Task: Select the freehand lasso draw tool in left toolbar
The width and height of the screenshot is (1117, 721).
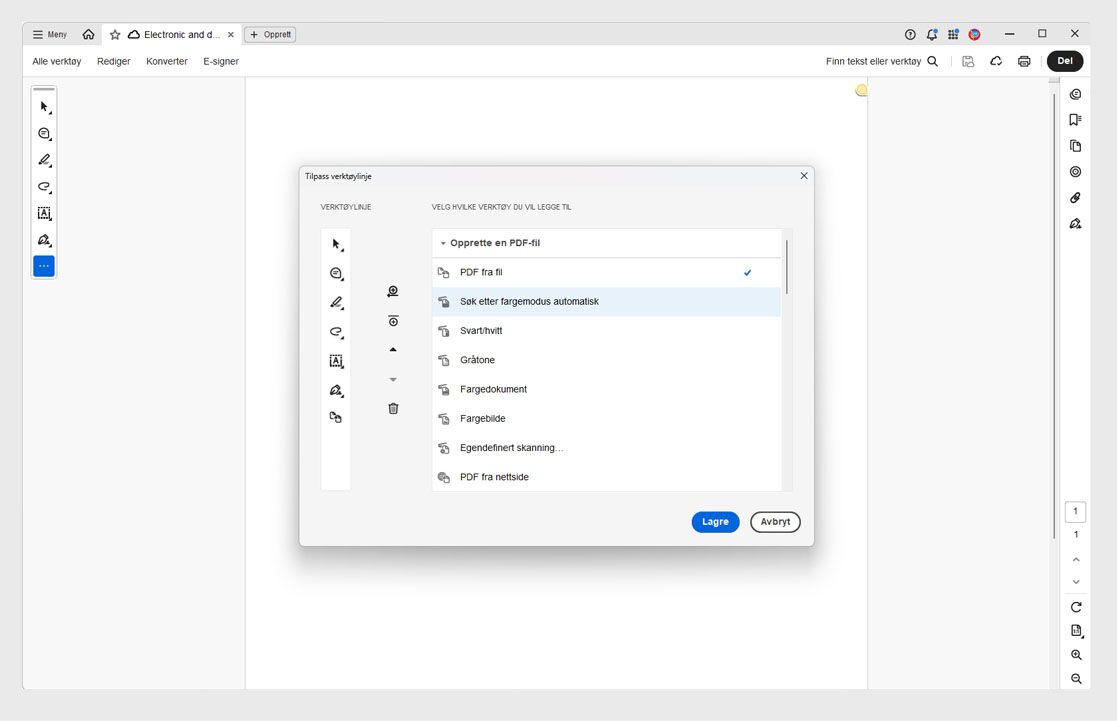Action: [x=44, y=187]
